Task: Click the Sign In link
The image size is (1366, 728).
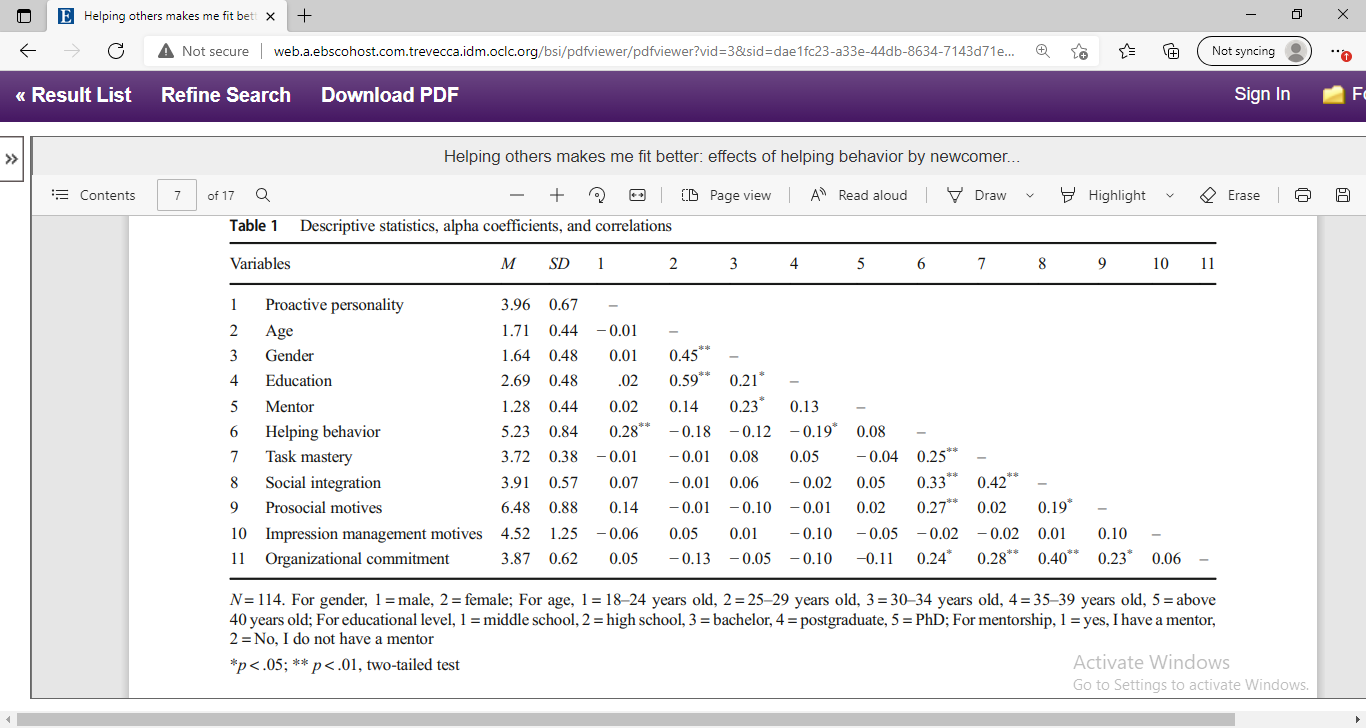Action: [1262, 94]
